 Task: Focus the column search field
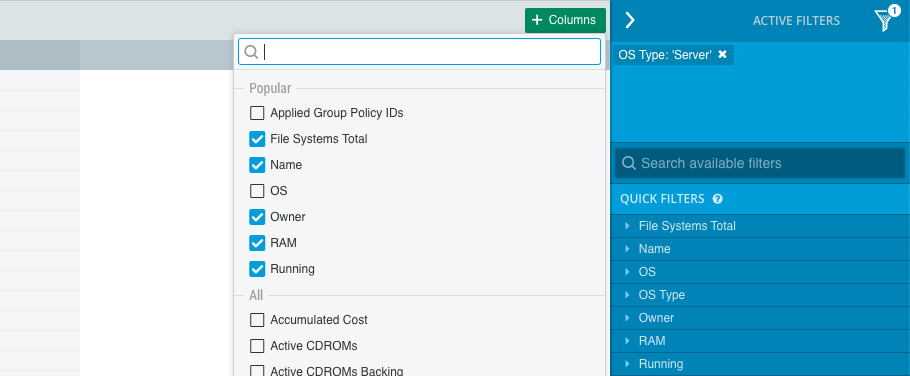(x=419, y=52)
